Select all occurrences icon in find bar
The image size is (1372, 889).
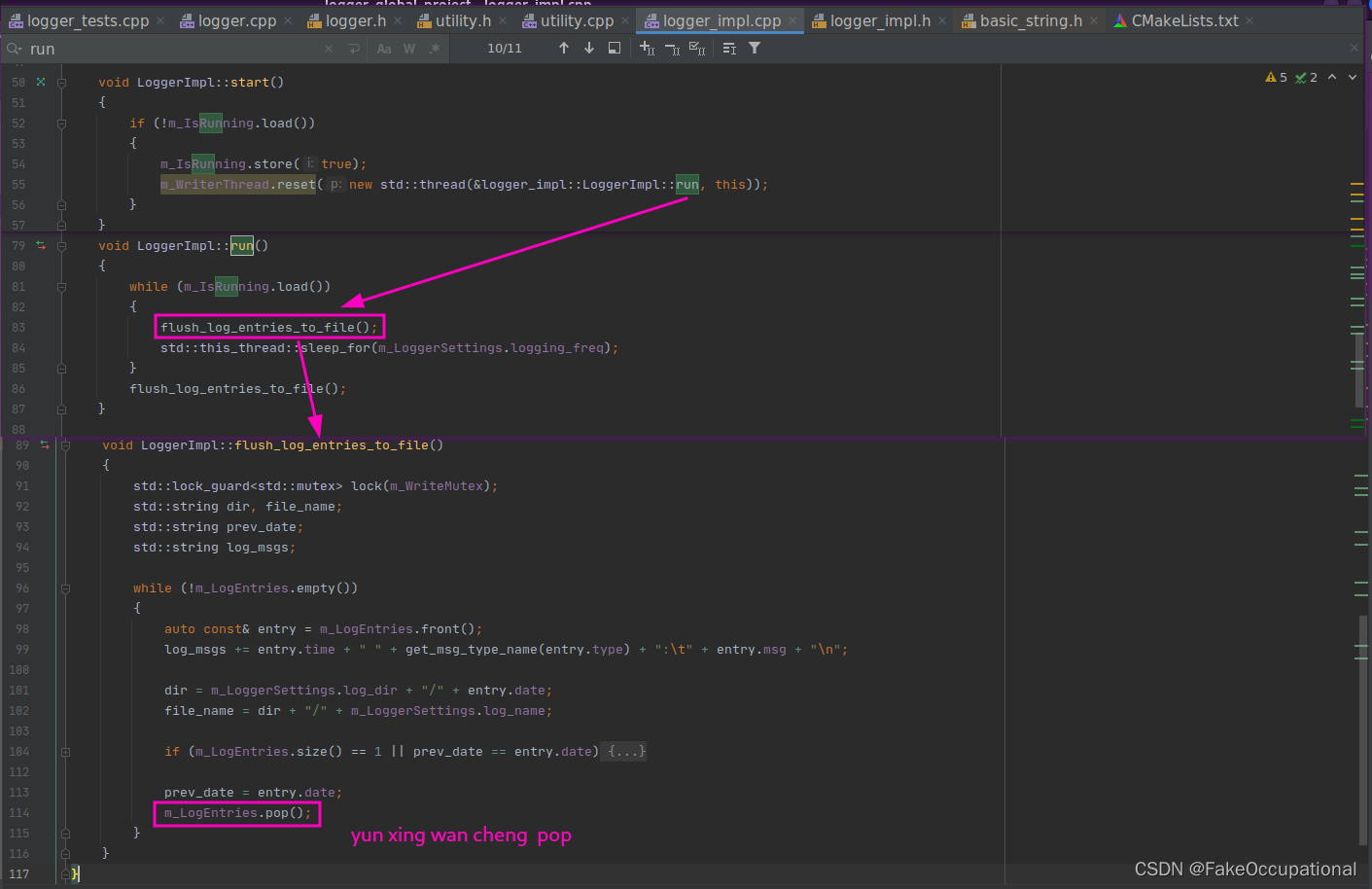[x=697, y=48]
